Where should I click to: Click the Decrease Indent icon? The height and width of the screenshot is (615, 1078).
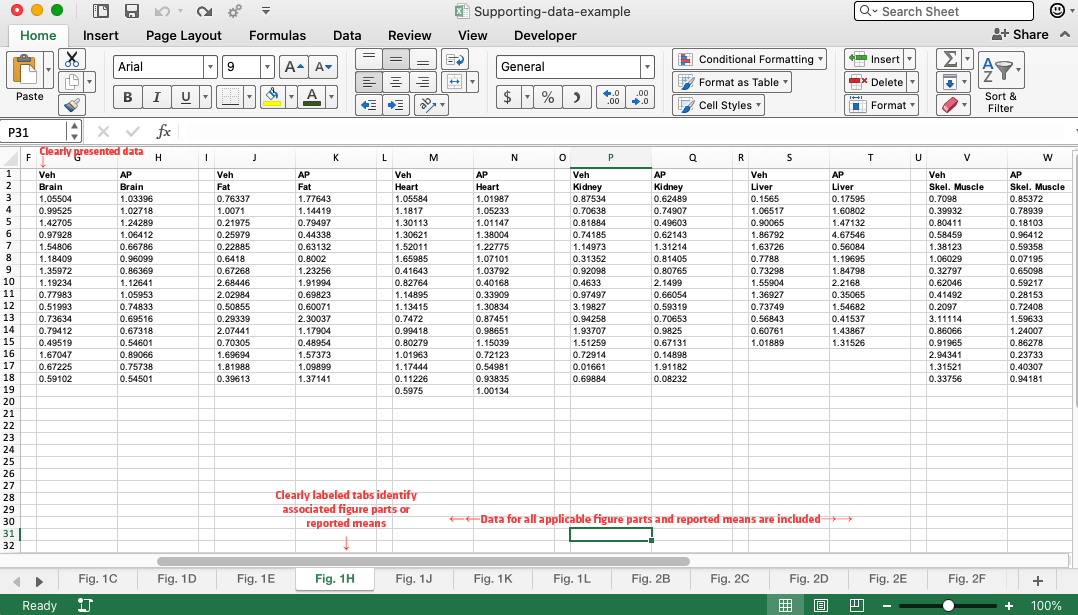[369, 105]
